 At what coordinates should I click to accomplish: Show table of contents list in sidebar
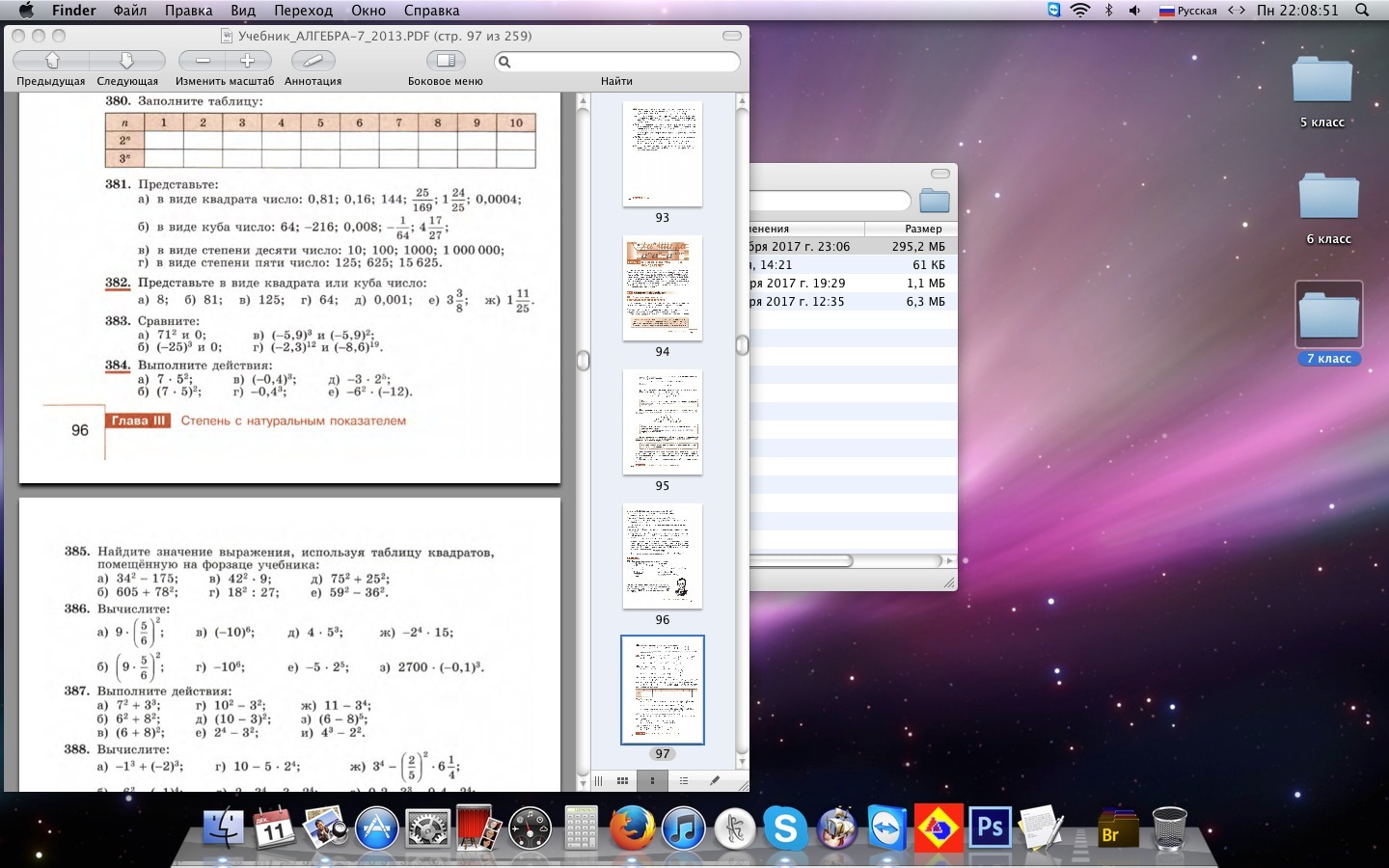pos(683,781)
